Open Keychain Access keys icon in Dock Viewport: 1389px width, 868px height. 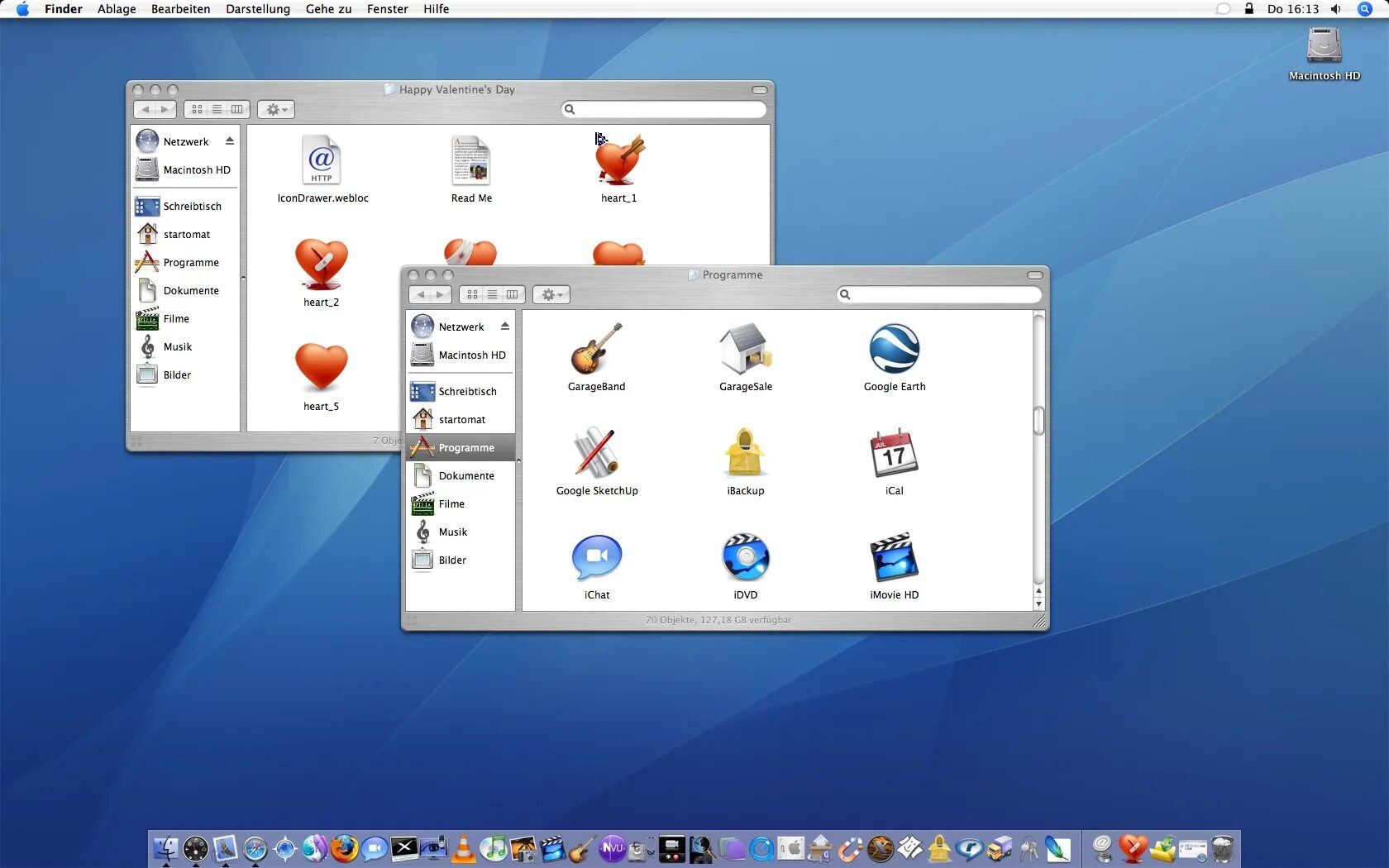tap(1029, 849)
